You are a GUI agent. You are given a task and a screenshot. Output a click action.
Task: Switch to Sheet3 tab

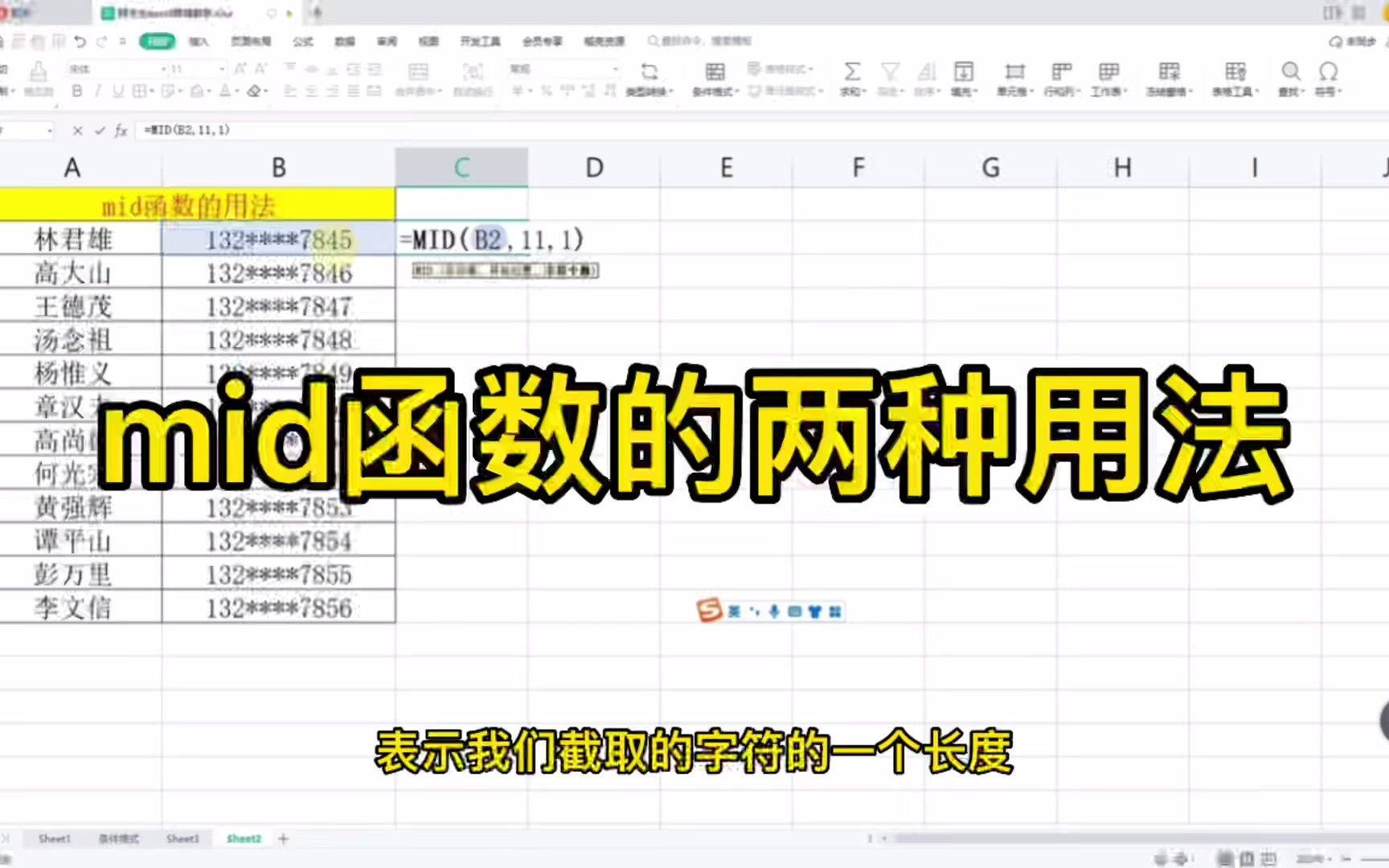[x=182, y=838]
